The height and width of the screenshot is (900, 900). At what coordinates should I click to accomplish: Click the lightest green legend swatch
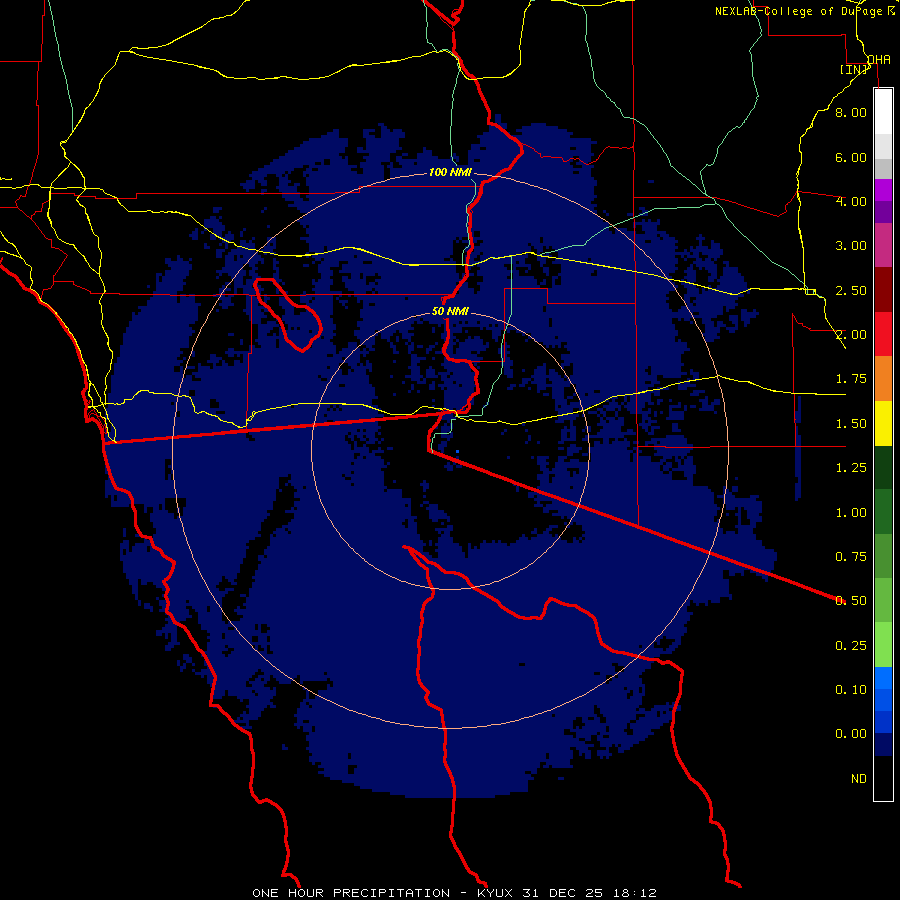(883, 645)
